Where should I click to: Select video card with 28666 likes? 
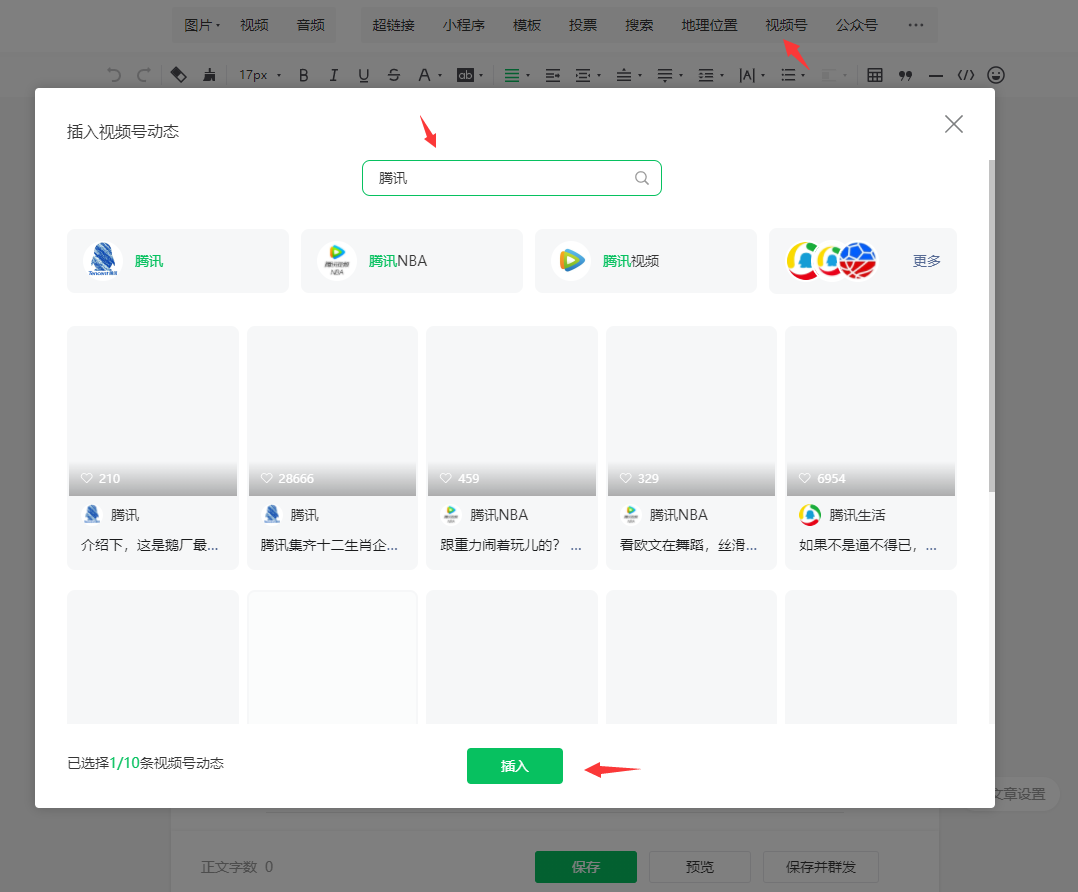(x=332, y=448)
